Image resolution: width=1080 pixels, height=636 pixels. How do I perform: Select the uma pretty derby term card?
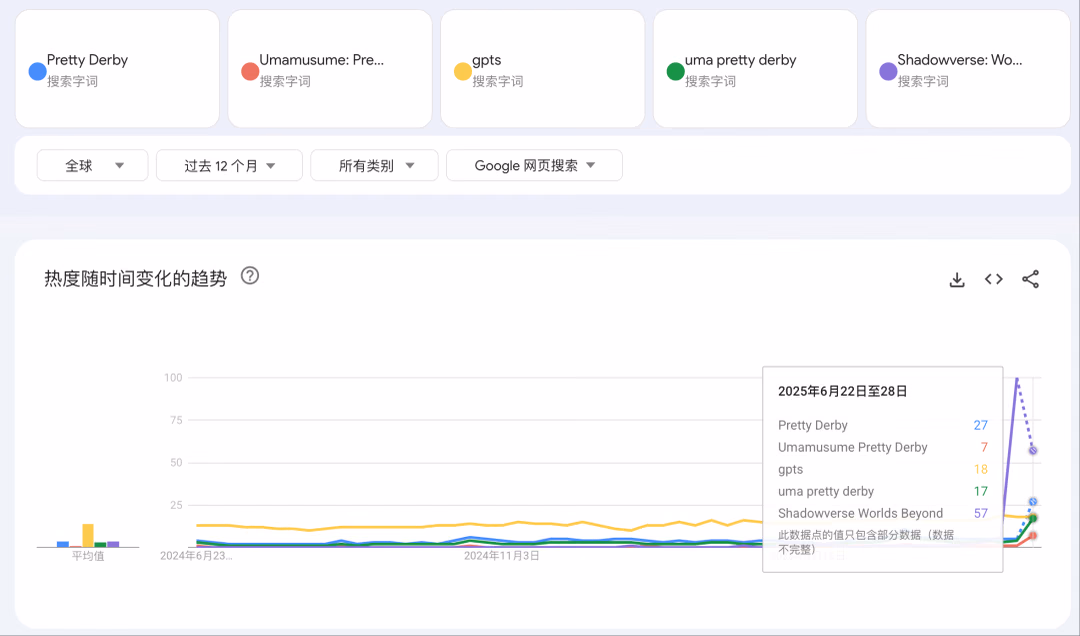tap(756, 69)
